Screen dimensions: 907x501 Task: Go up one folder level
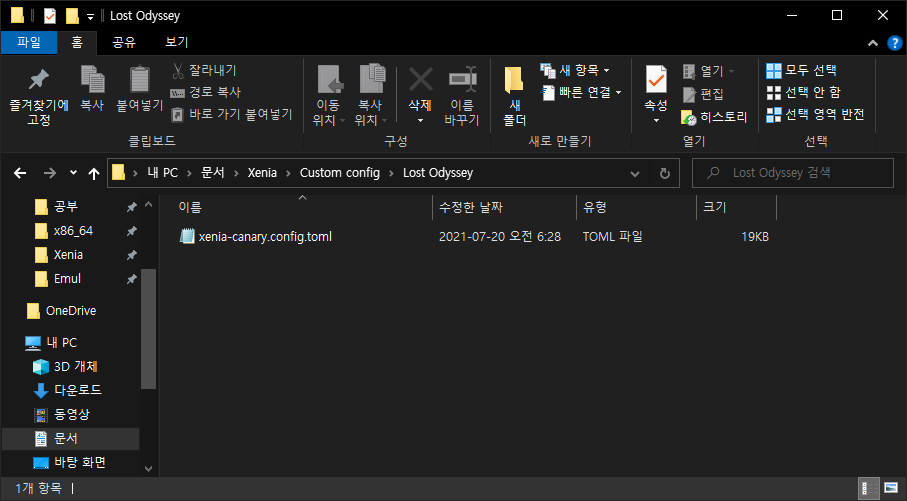point(94,173)
